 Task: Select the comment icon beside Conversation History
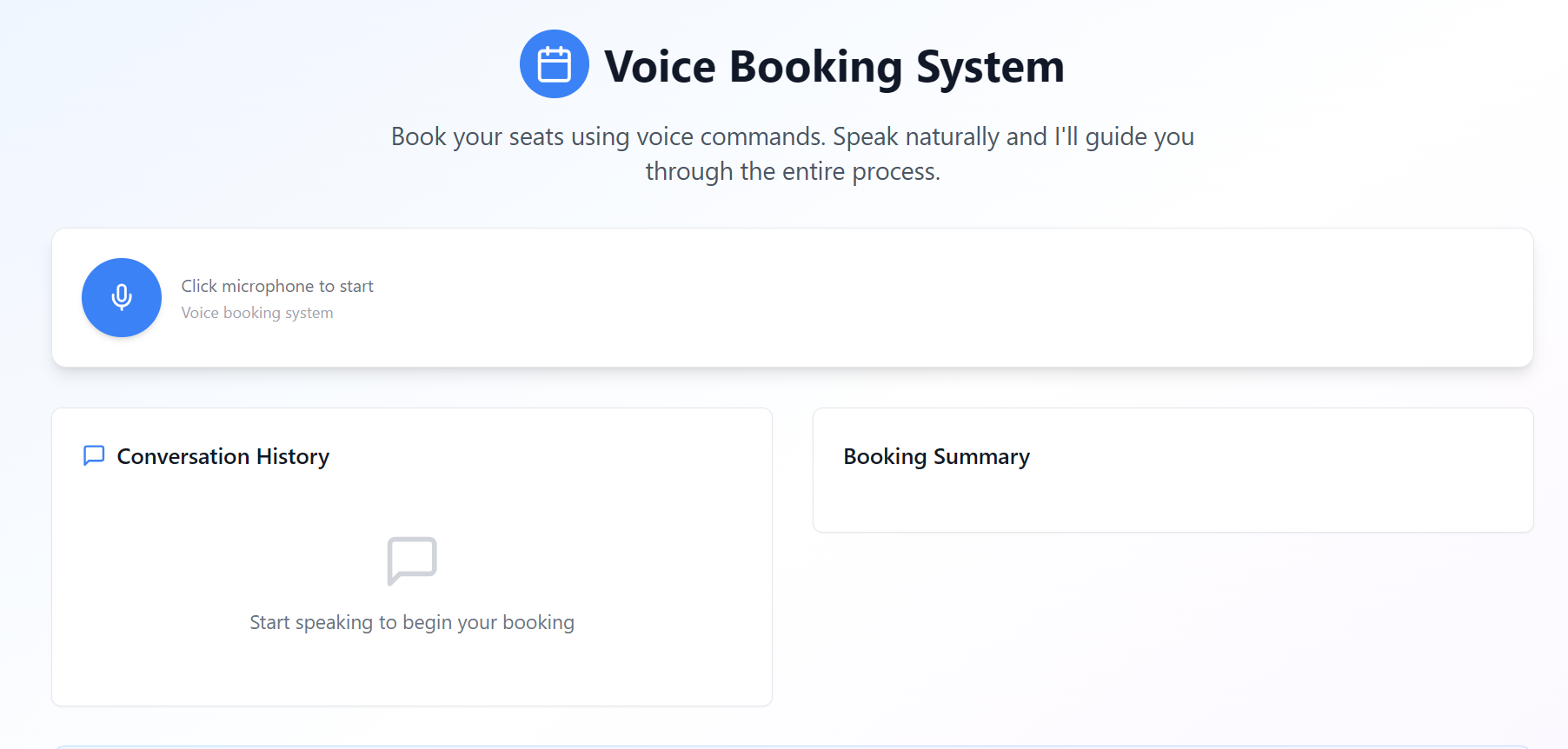click(94, 455)
